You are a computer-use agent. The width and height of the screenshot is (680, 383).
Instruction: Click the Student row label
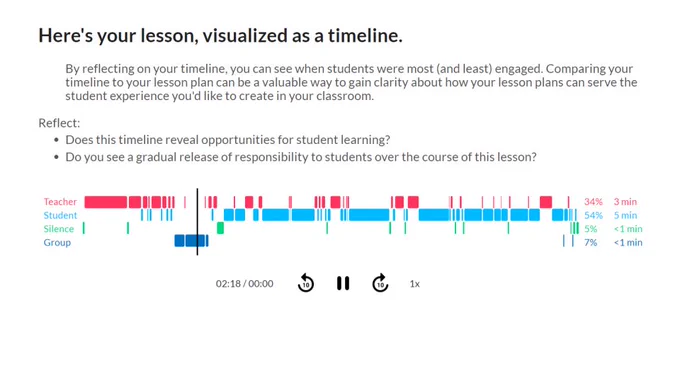[x=60, y=215]
